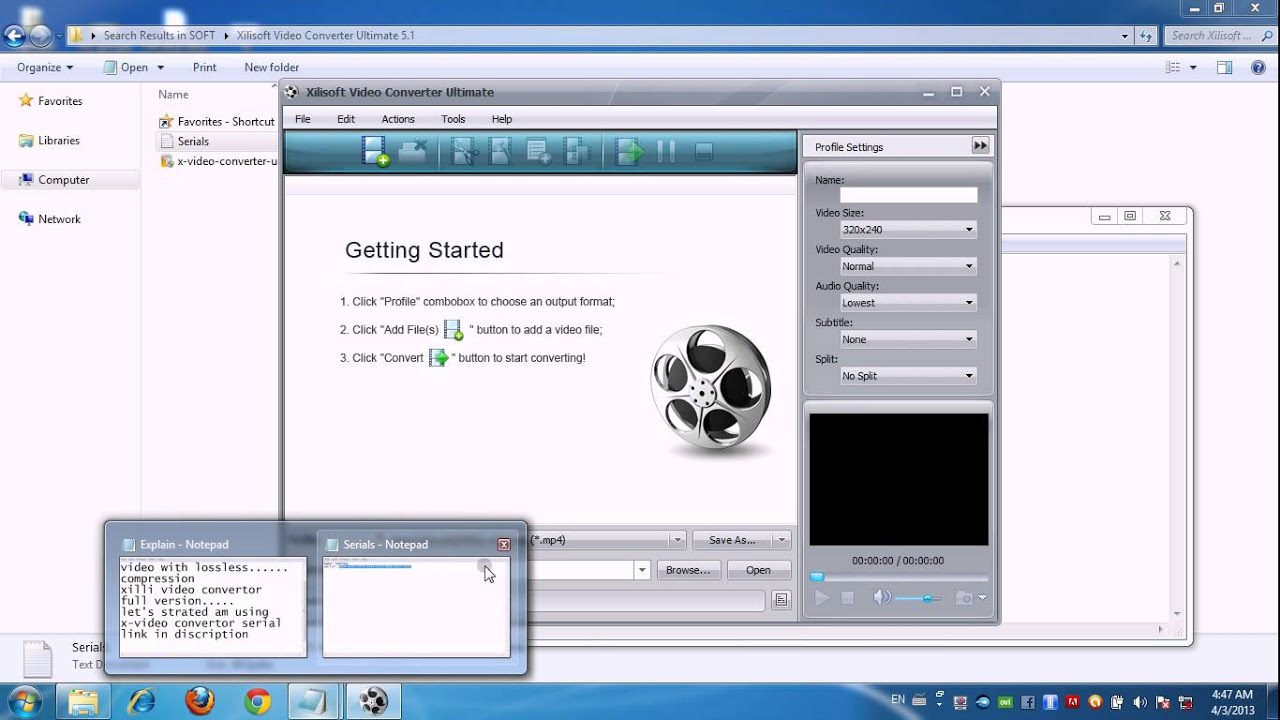Open the Help menu
Viewport: 1280px width, 720px height.
502,119
